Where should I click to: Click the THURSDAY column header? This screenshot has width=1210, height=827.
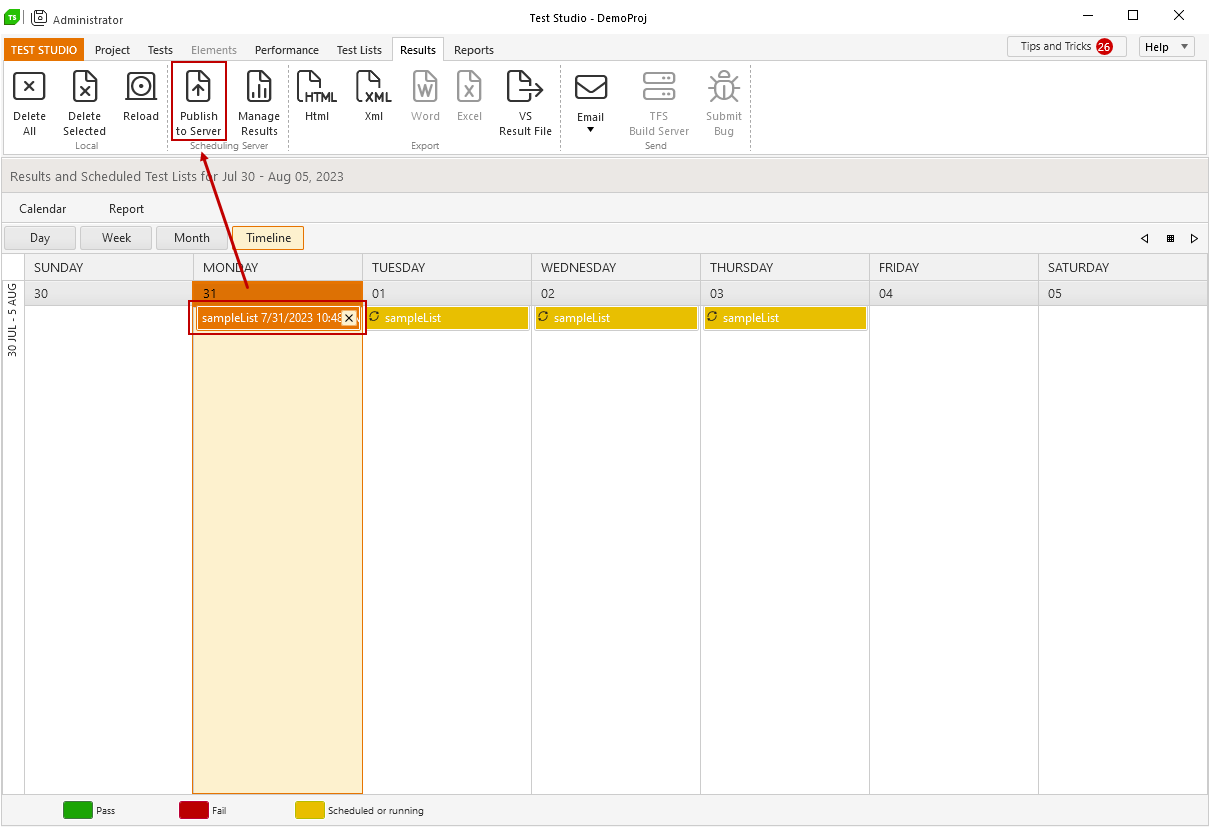coord(784,268)
